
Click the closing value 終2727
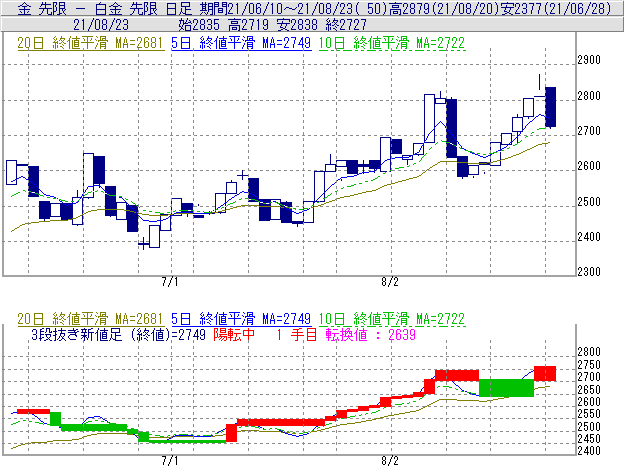tap(346, 25)
